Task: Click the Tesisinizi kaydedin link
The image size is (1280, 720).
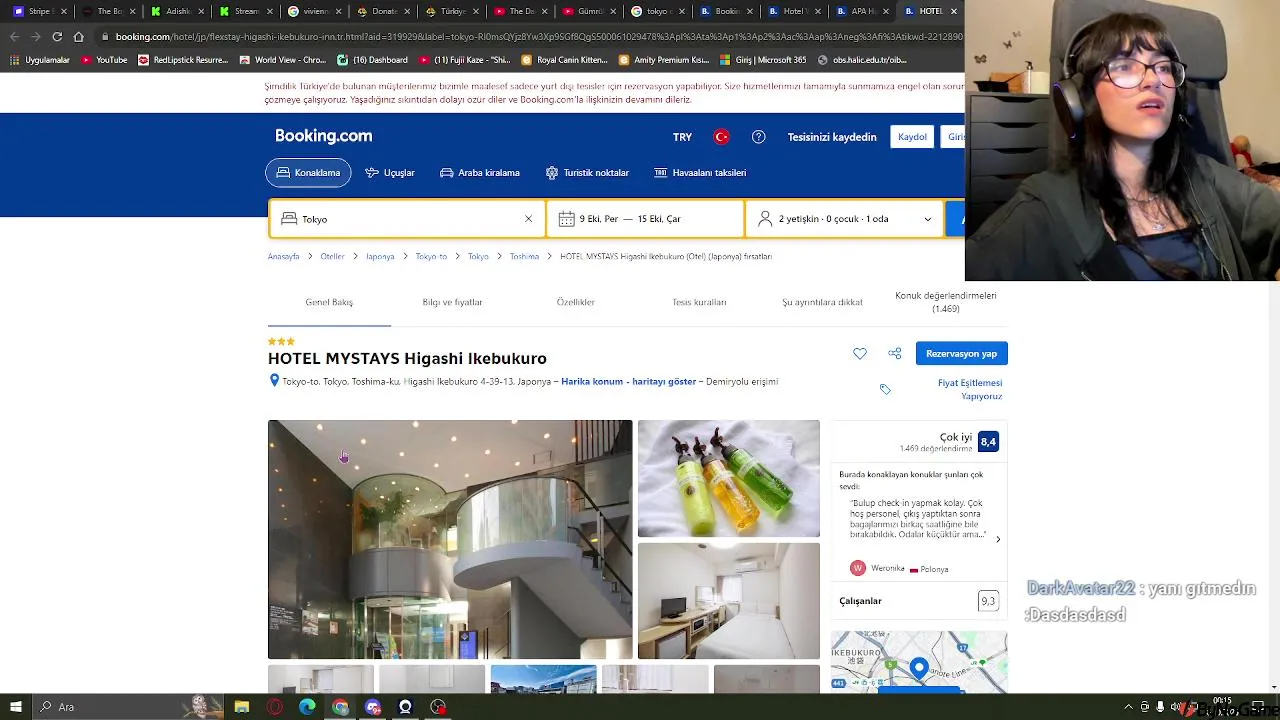Action: pyautogui.click(x=832, y=137)
